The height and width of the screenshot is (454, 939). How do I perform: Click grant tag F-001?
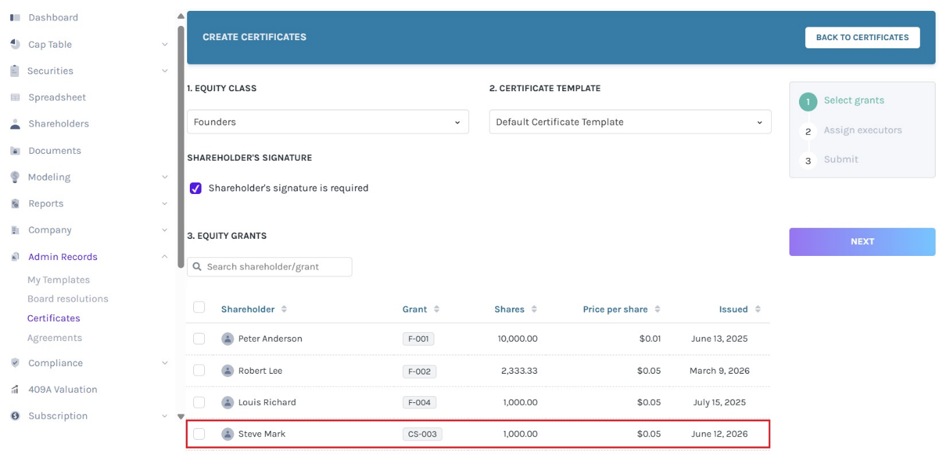418,339
